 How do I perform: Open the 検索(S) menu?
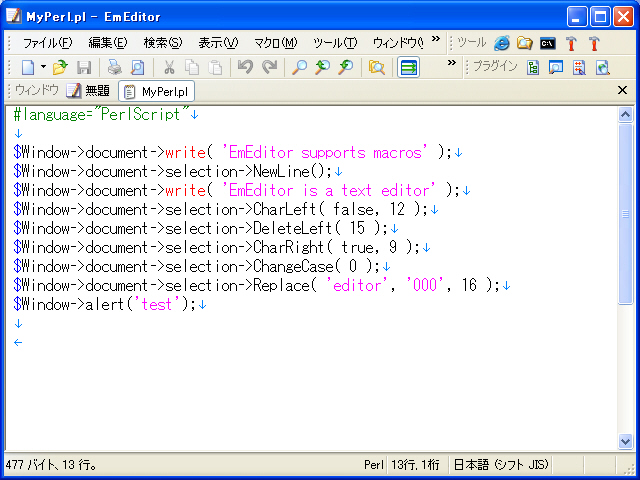163,43
